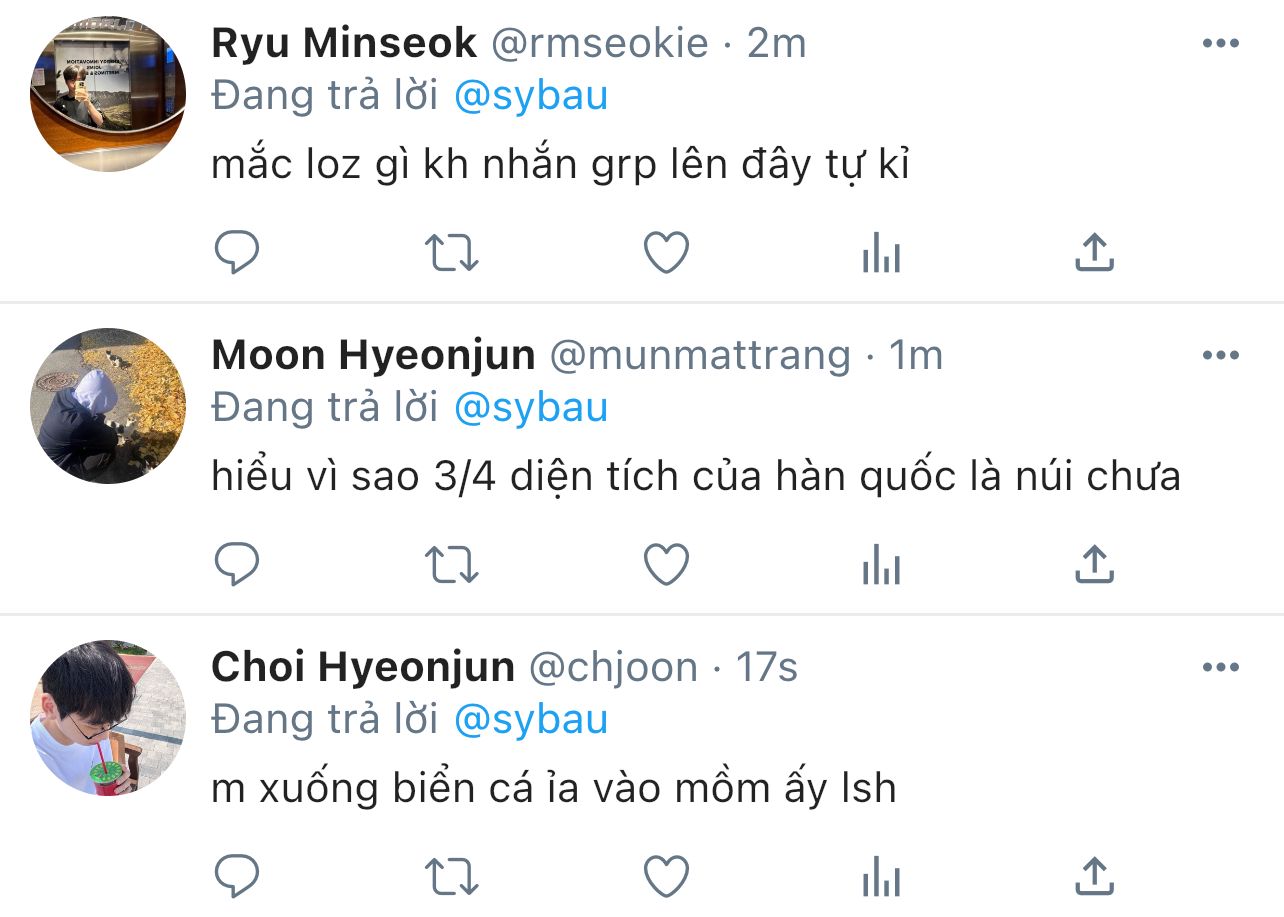View analytics for Choi Hyeonjun's tweet
The width and height of the screenshot is (1284, 917).
(881, 878)
